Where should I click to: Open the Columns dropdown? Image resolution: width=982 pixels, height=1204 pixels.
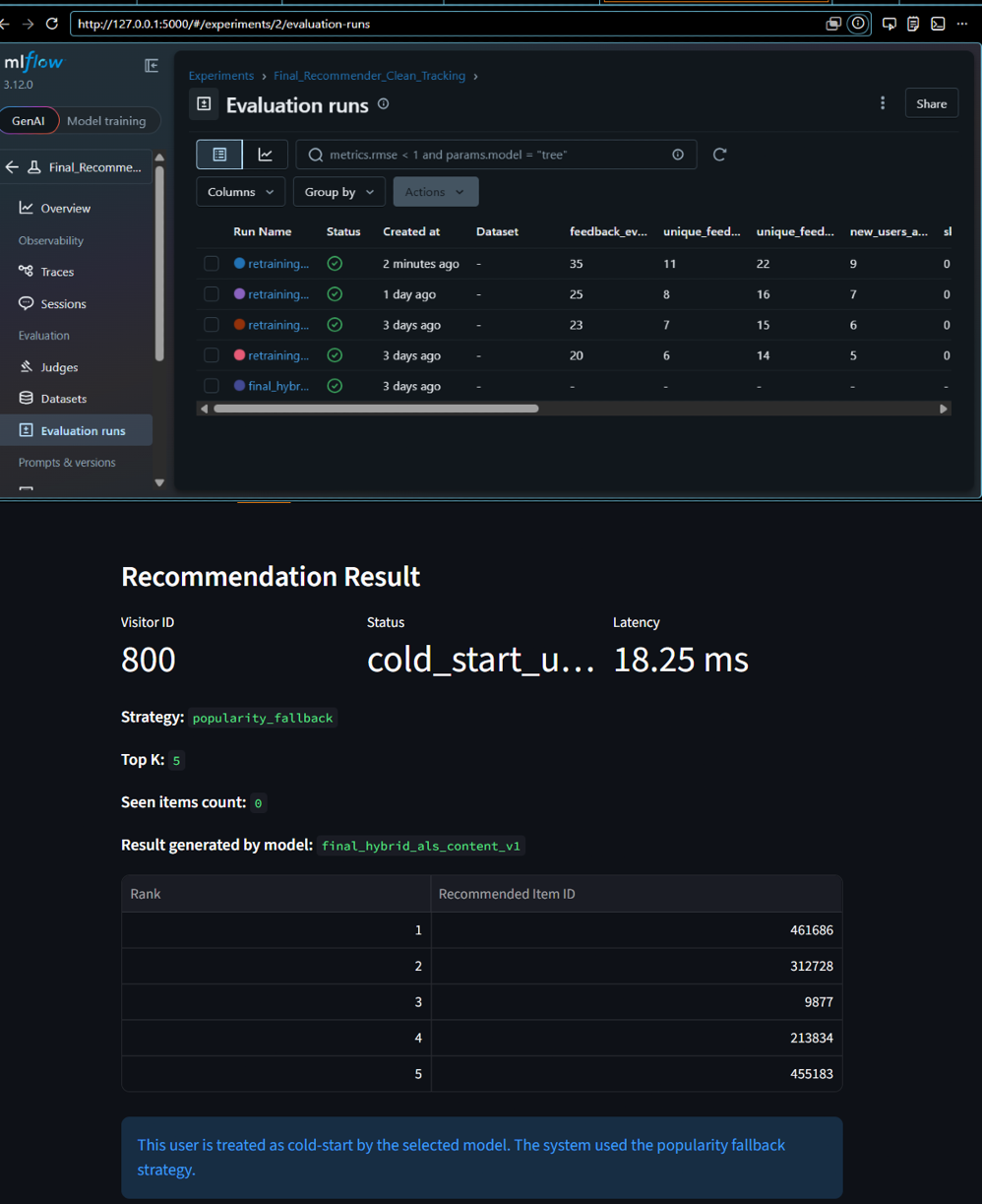241,192
